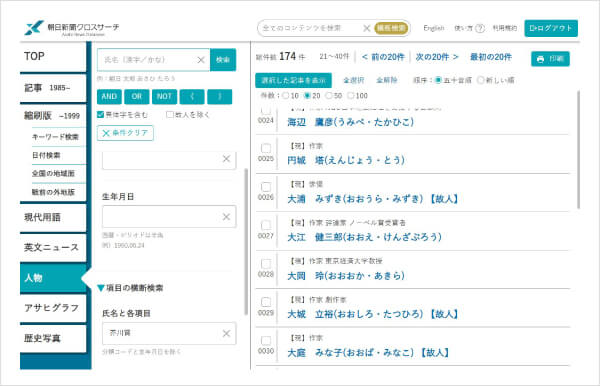
Task: Check the box for entry 0029
Action: [x=266, y=302]
